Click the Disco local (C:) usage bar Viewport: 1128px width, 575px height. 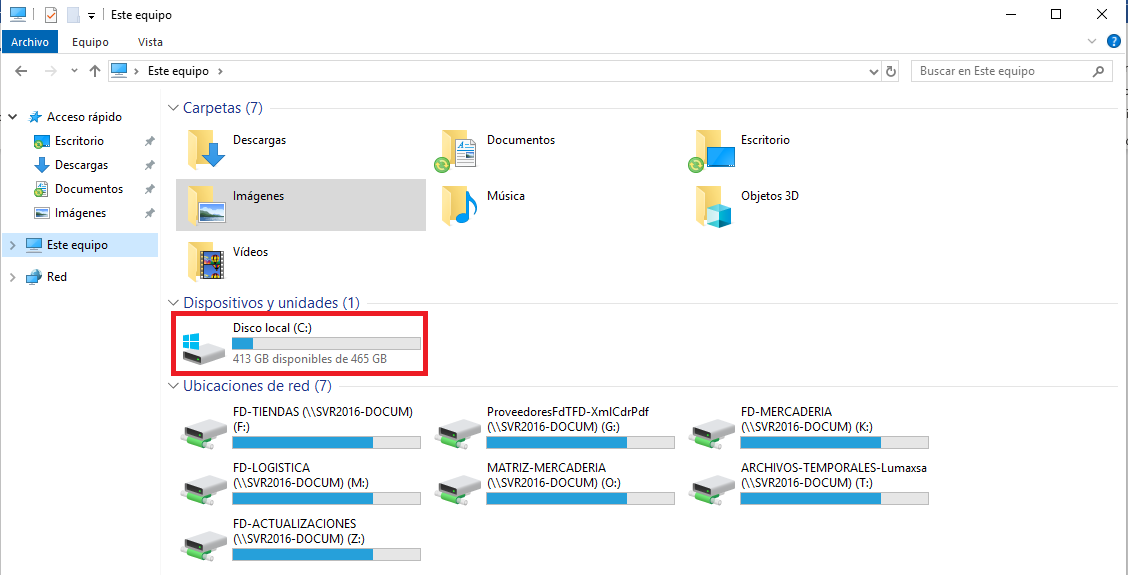[327, 343]
